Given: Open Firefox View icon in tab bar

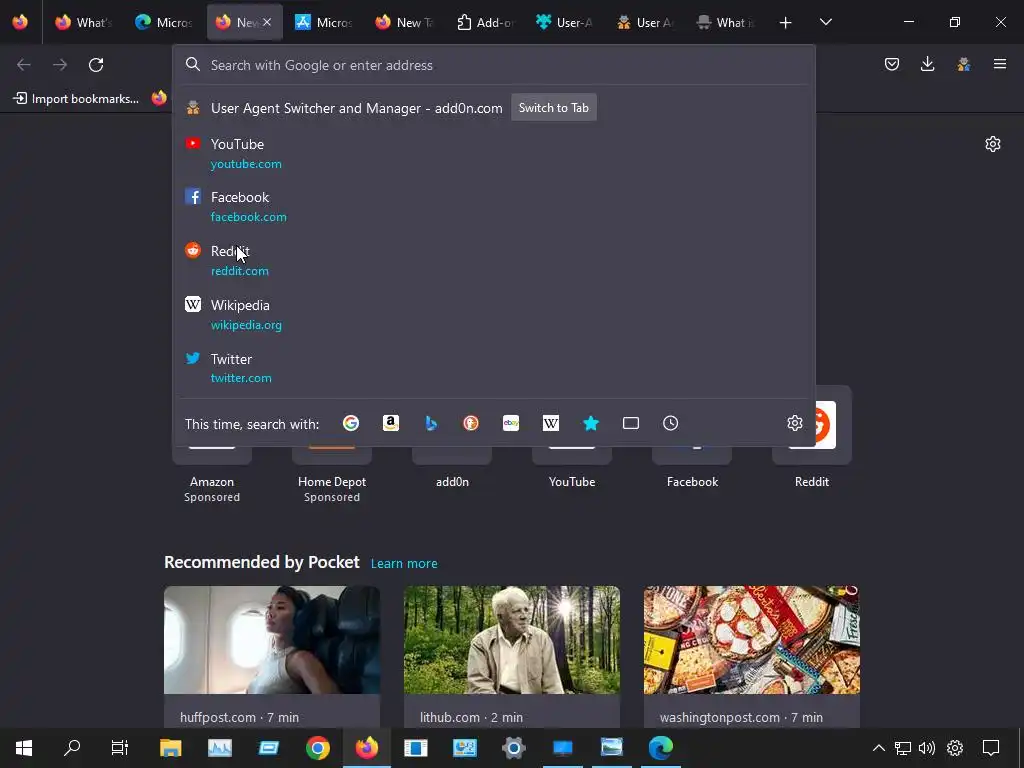Looking at the screenshot, I should [x=20, y=22].
